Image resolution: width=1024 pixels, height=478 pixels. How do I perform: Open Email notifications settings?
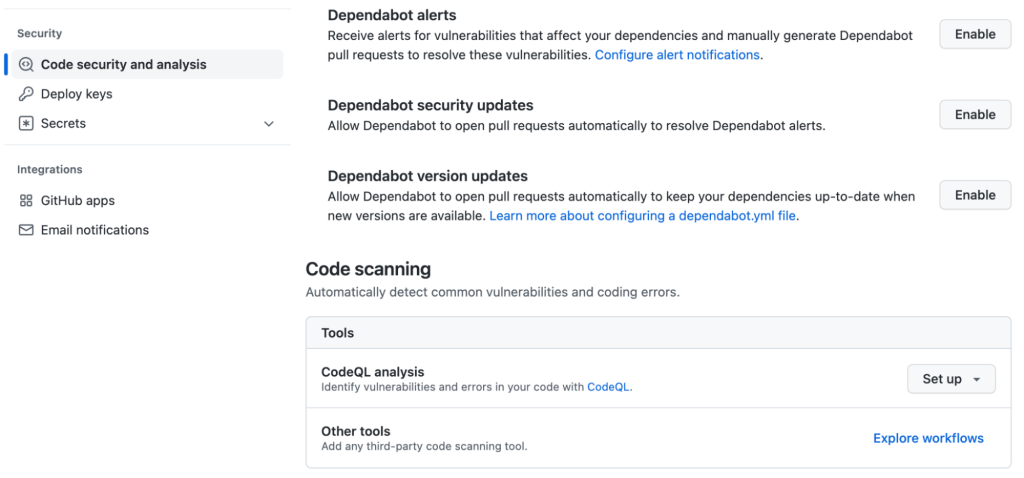pyautogui.click(x=95, y=230)
